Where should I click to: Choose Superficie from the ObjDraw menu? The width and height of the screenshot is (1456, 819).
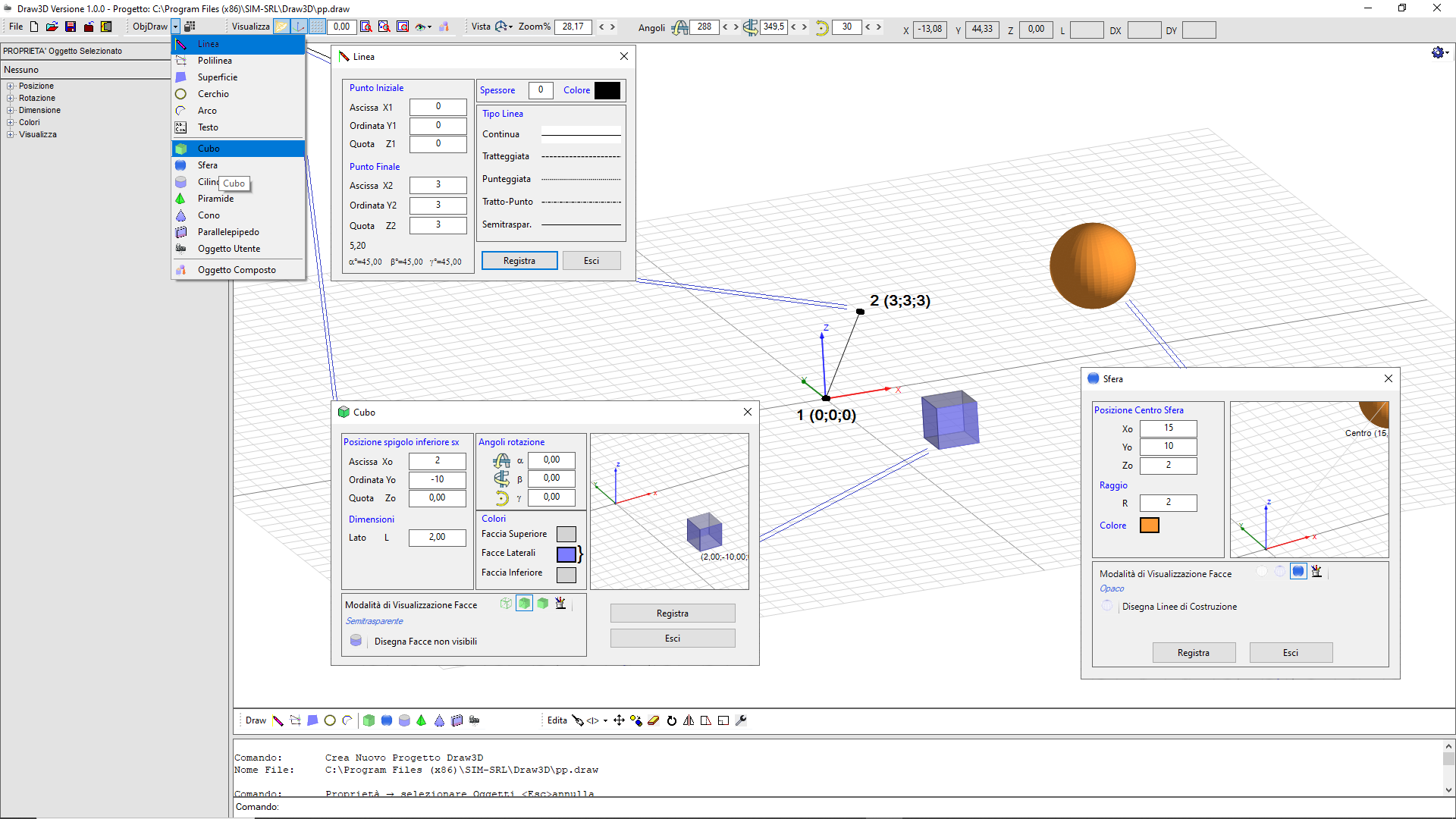[x=238, y=77]
